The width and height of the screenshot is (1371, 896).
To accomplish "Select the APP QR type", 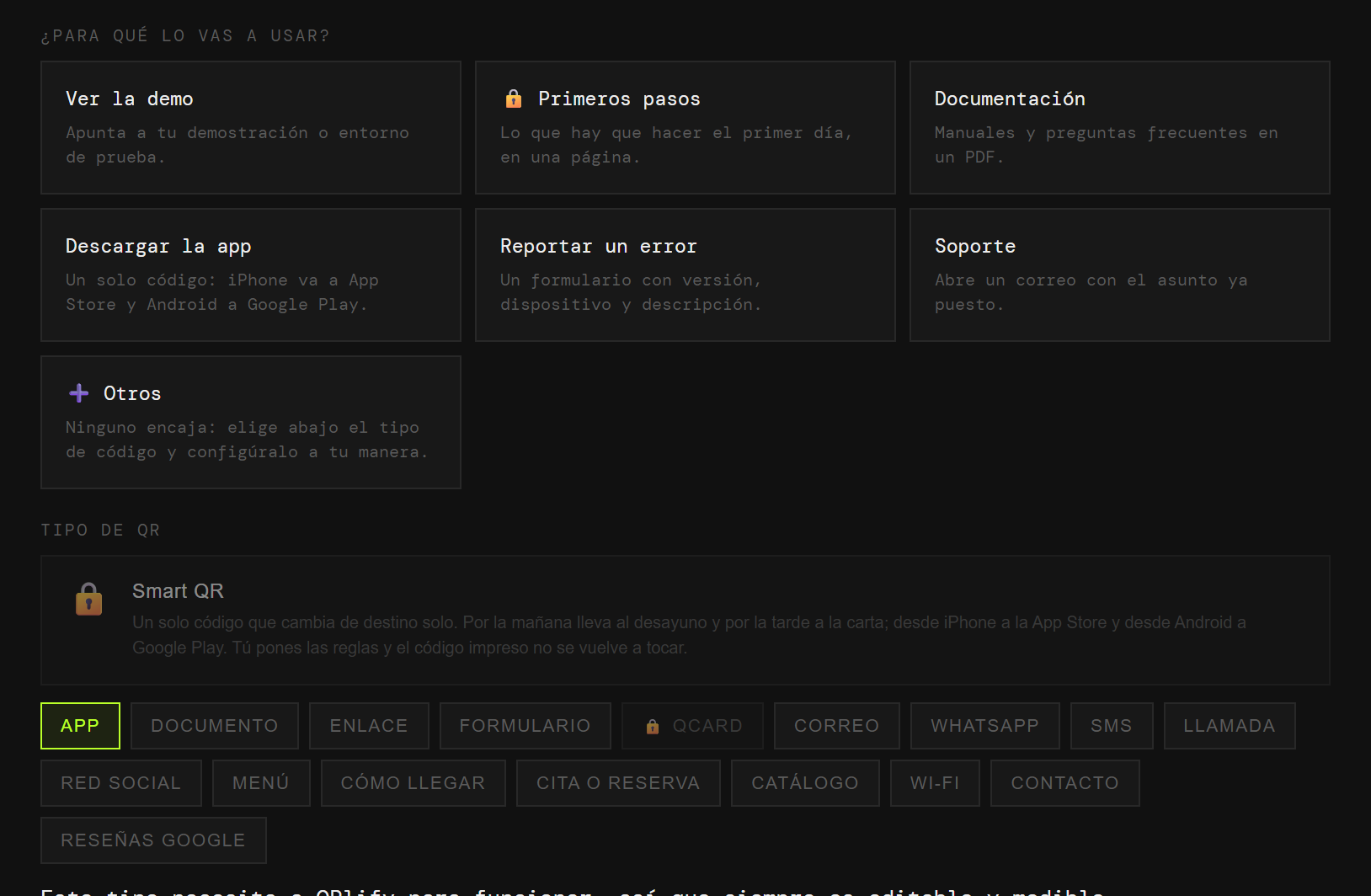I will pos(80,726).
